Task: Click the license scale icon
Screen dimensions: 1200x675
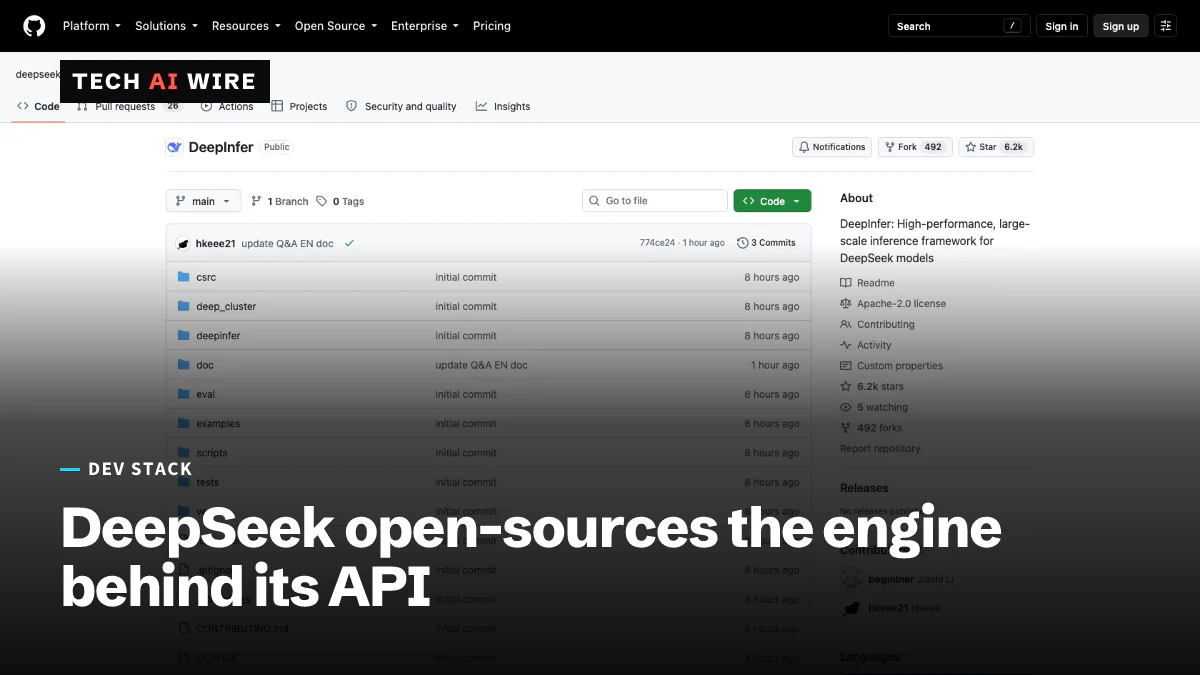Action: click(x=846, y=303)
